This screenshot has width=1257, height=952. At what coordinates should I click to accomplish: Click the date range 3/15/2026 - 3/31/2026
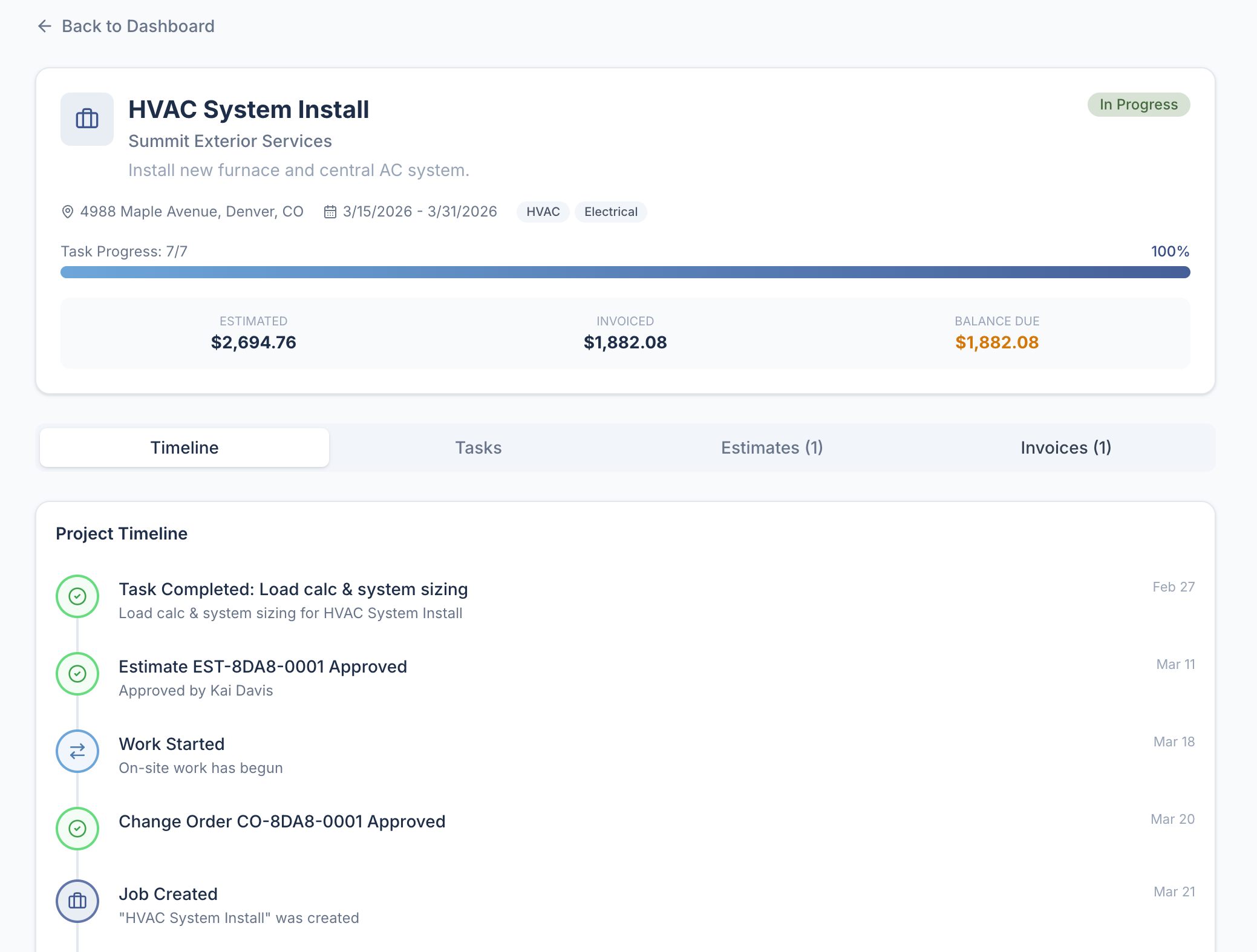point(420,212)
